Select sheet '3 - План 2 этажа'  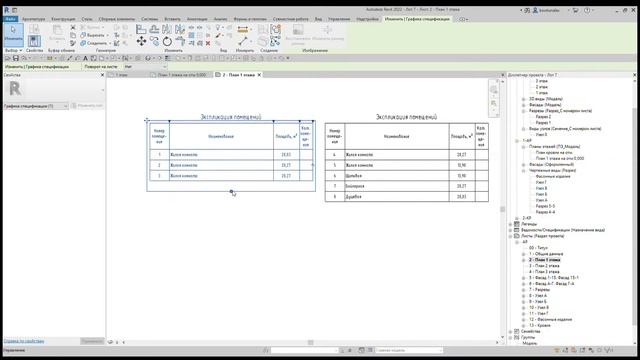coord(544,266)
